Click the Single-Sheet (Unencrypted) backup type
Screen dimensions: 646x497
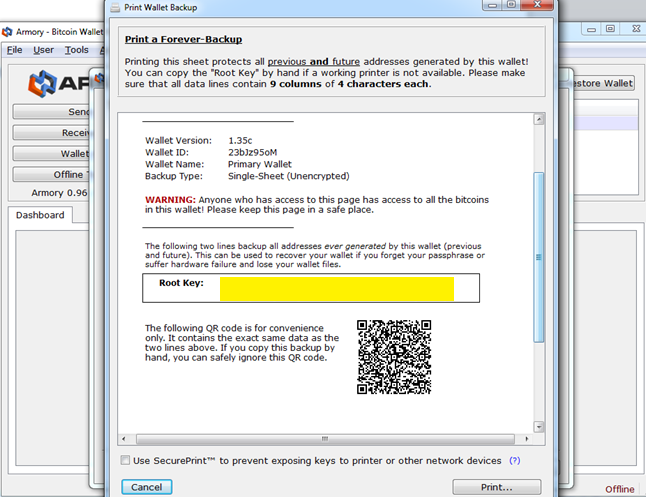coord(288,176)
